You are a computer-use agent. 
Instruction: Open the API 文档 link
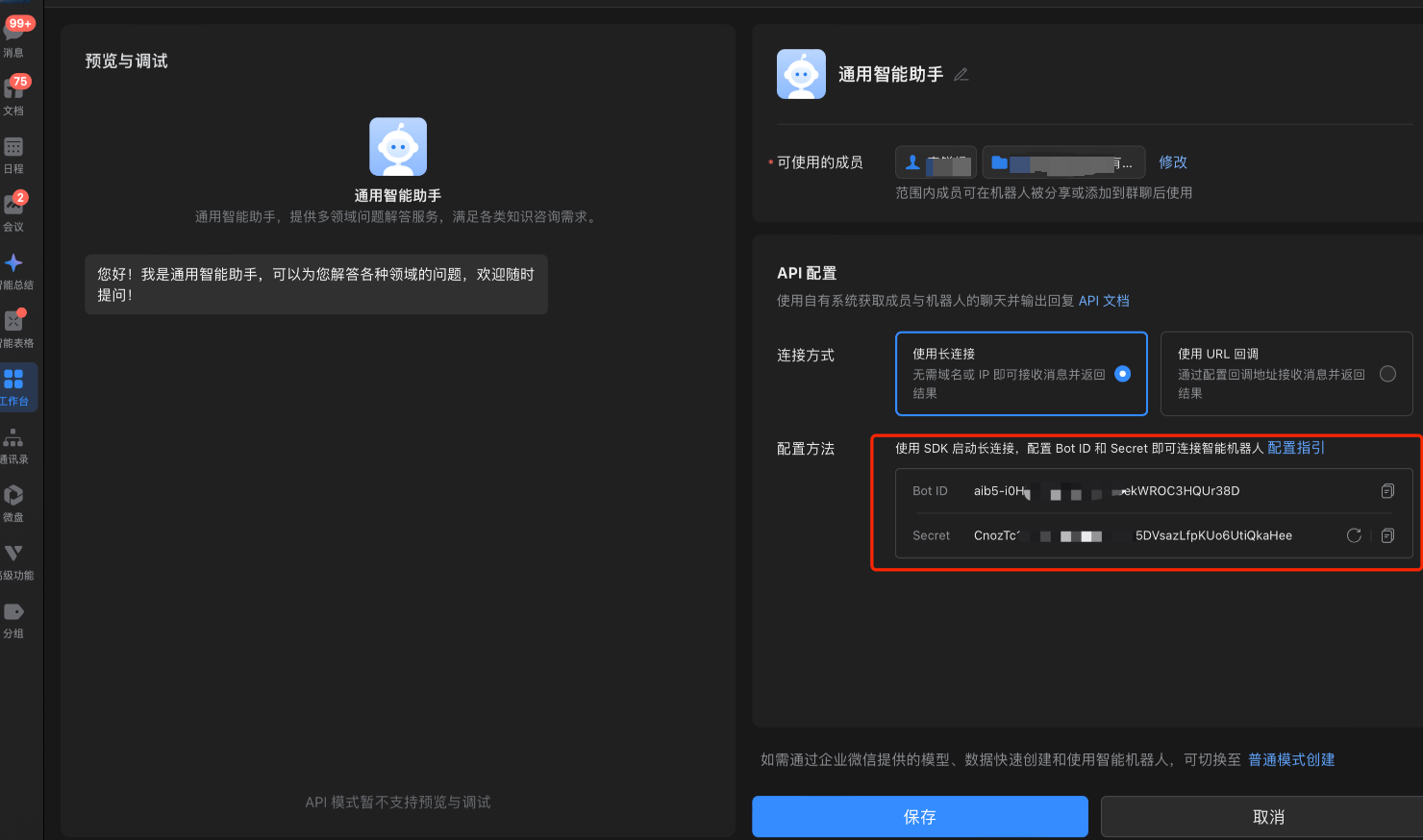pyautogui.click(x=1104, y=301)
